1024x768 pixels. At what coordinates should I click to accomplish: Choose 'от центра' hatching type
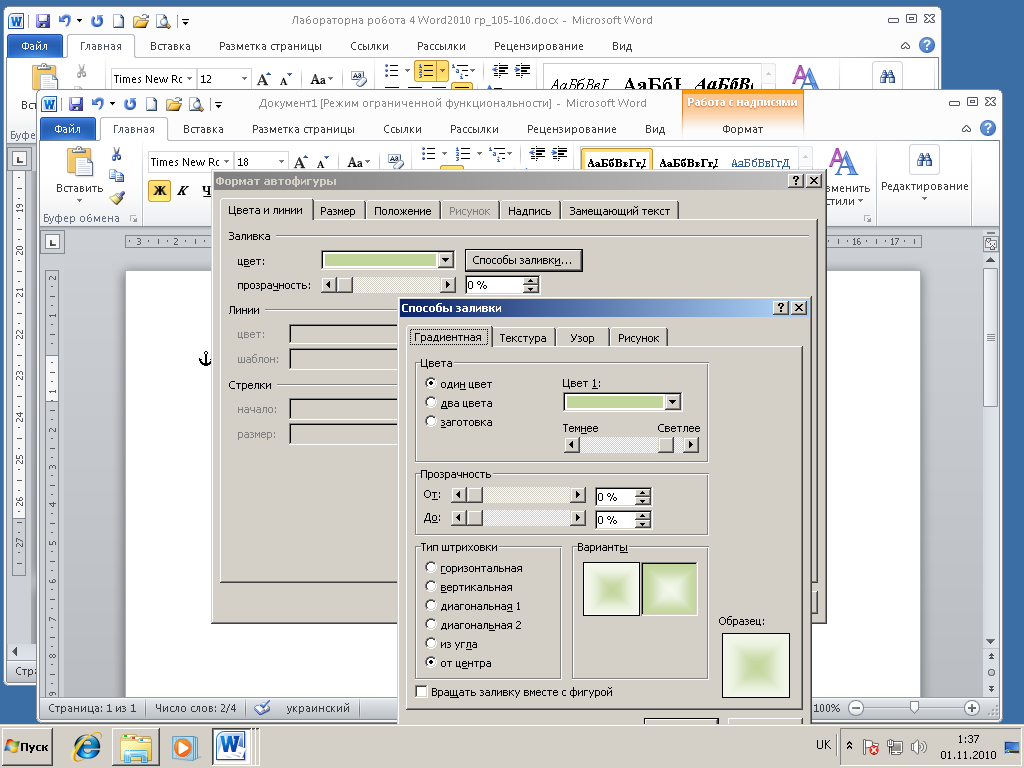click(x=430, y=662)
